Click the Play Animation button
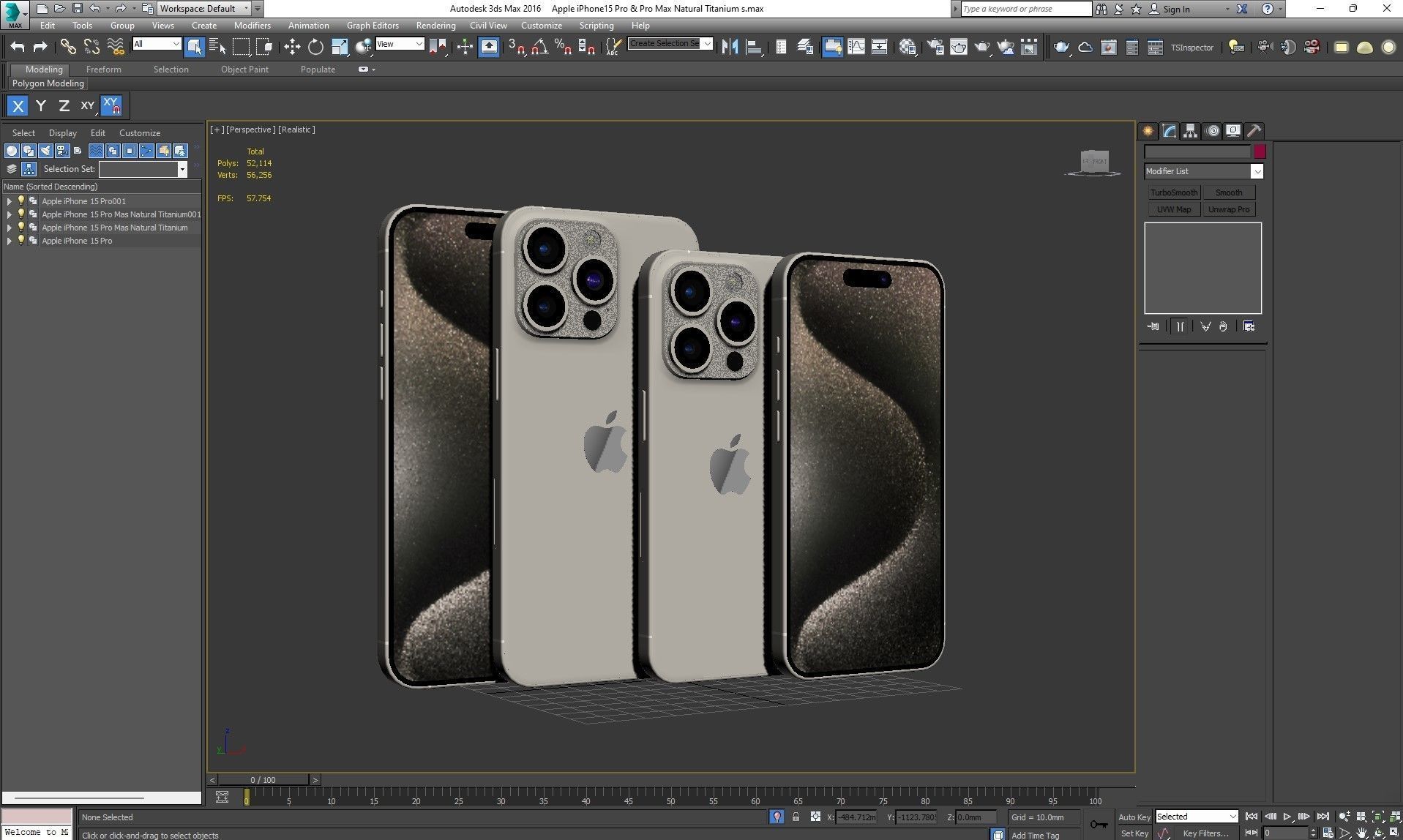1403x840 pixels. (x=1287, y=817)
